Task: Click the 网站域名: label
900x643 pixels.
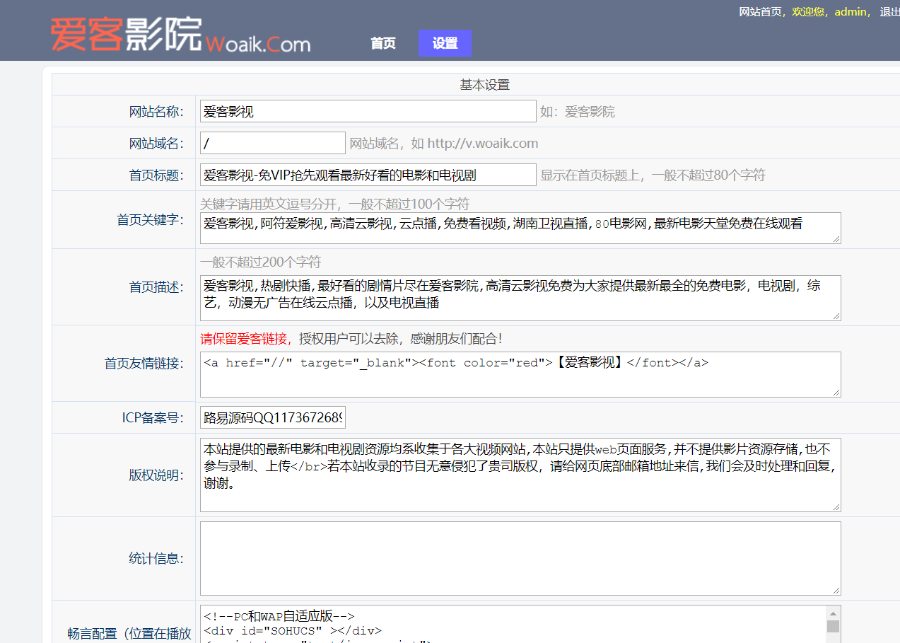Action: click(x=156, y=143)
